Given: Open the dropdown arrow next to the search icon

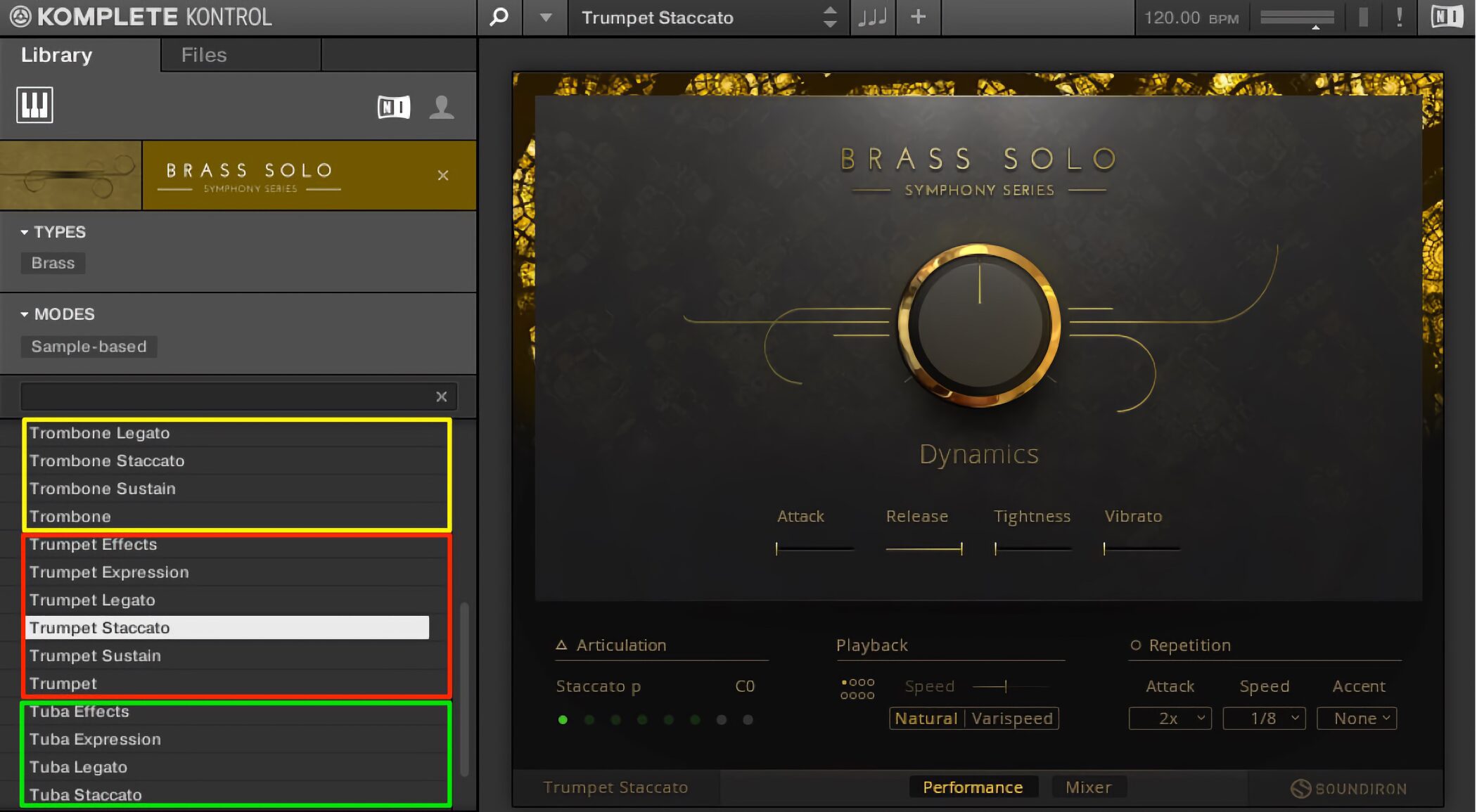Looking at the screenshot, I should click(546, 18).
